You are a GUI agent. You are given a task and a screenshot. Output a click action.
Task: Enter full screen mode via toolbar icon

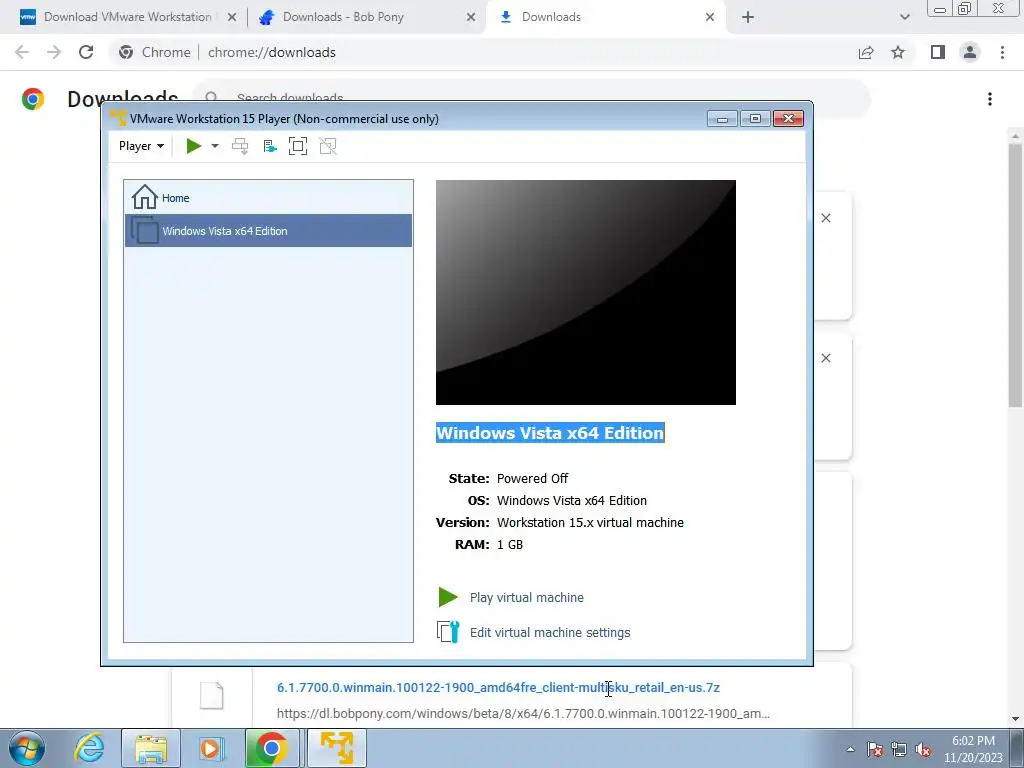click(x=298, y=146)
